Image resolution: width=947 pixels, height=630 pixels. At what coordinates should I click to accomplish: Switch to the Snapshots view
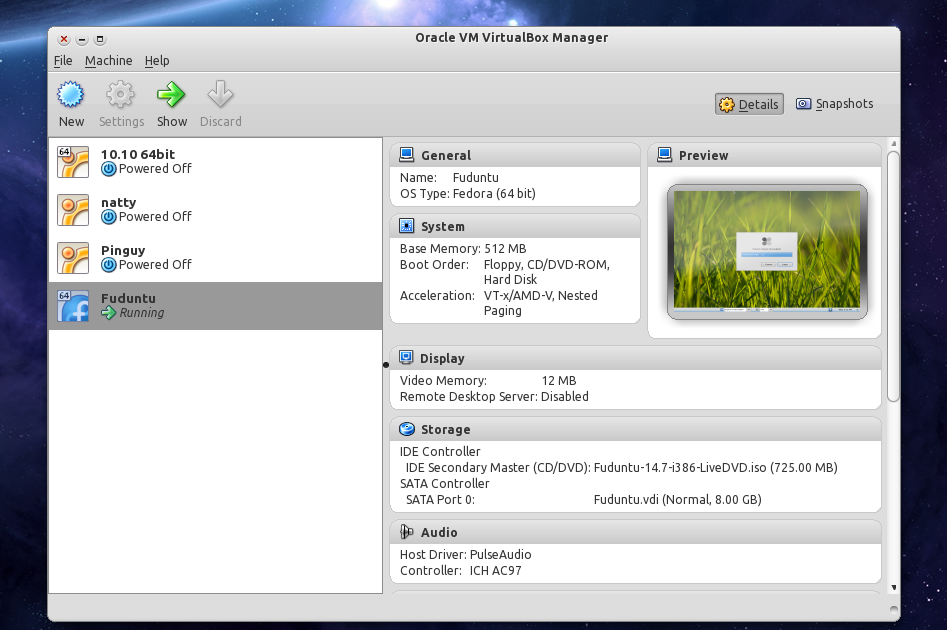834,103
